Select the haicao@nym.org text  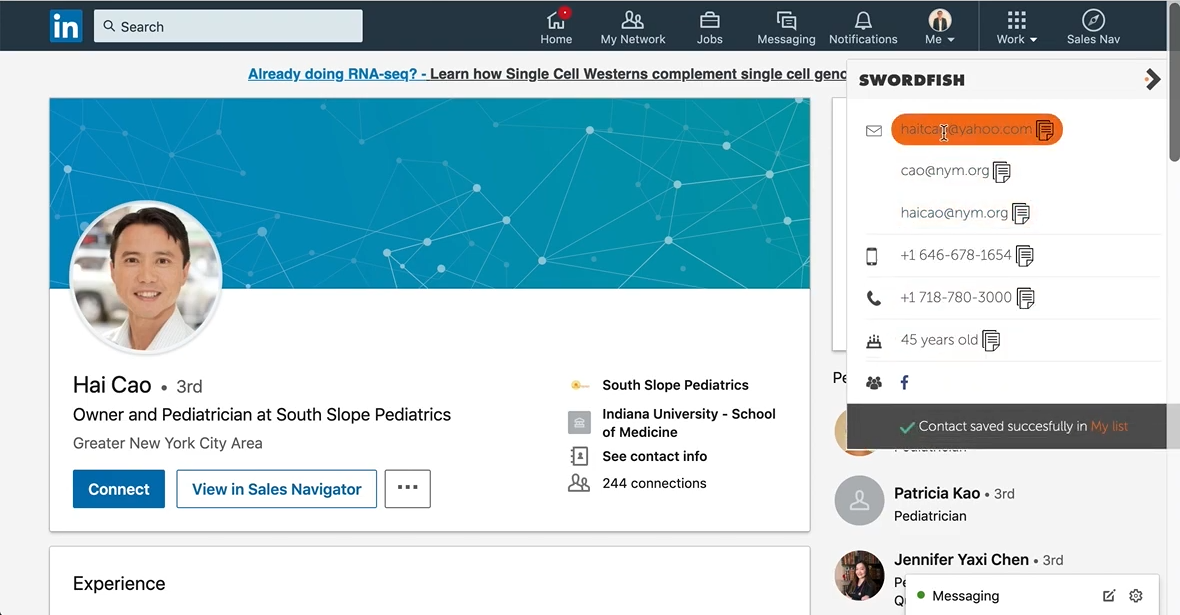click(953, 213)
